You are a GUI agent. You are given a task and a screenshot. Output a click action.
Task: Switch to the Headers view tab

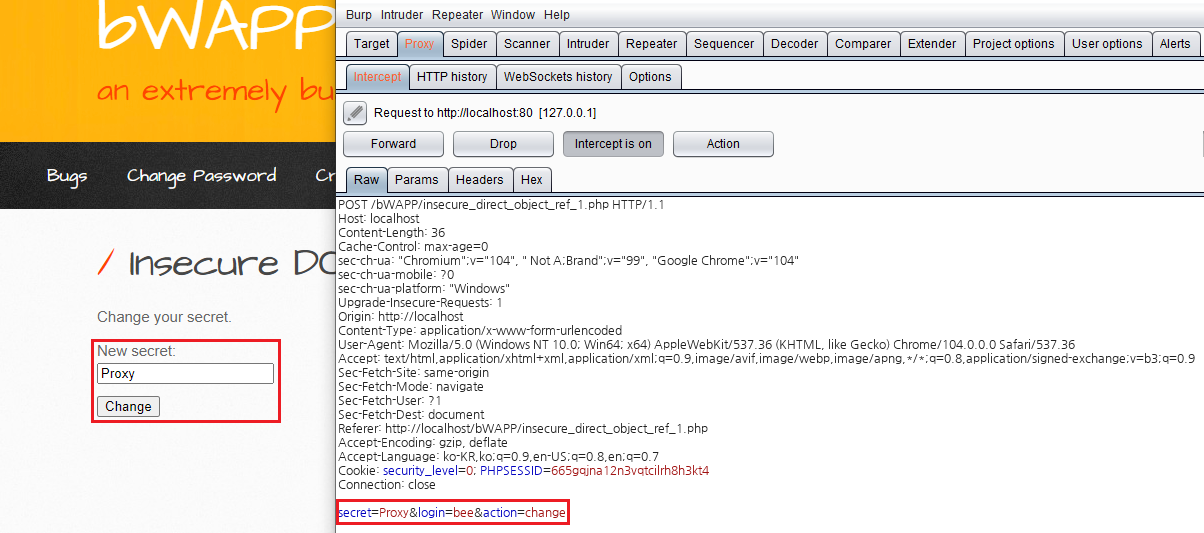[x=479, y=180]
